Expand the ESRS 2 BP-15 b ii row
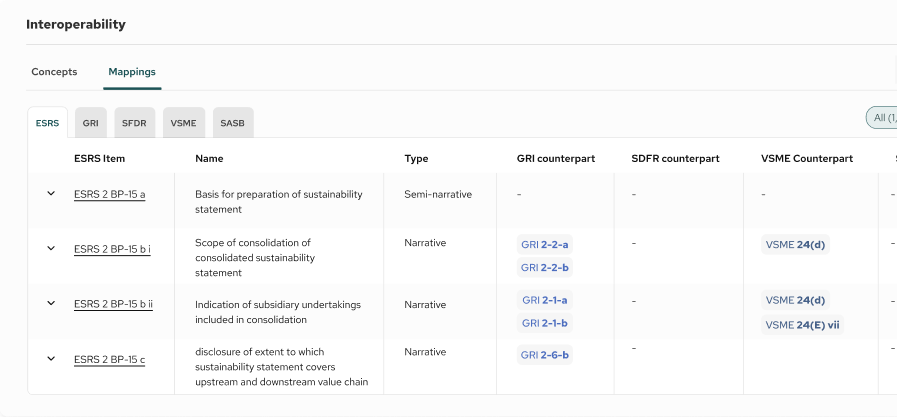Viewport: 897px width, 417px height. point(51,303)
